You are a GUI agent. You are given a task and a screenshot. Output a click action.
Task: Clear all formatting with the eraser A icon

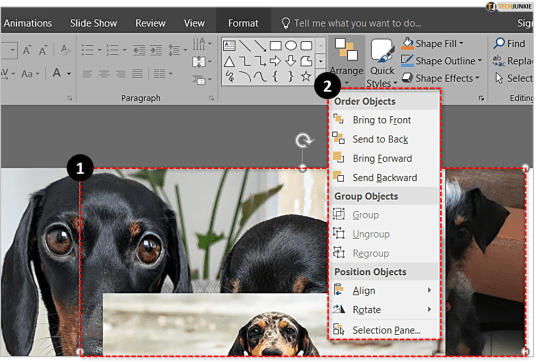coord(65,50)
